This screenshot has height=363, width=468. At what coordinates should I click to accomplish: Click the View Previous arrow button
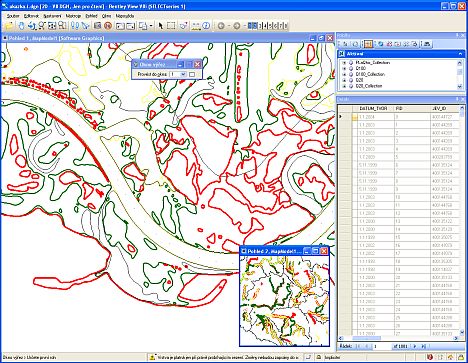point(221,25)
